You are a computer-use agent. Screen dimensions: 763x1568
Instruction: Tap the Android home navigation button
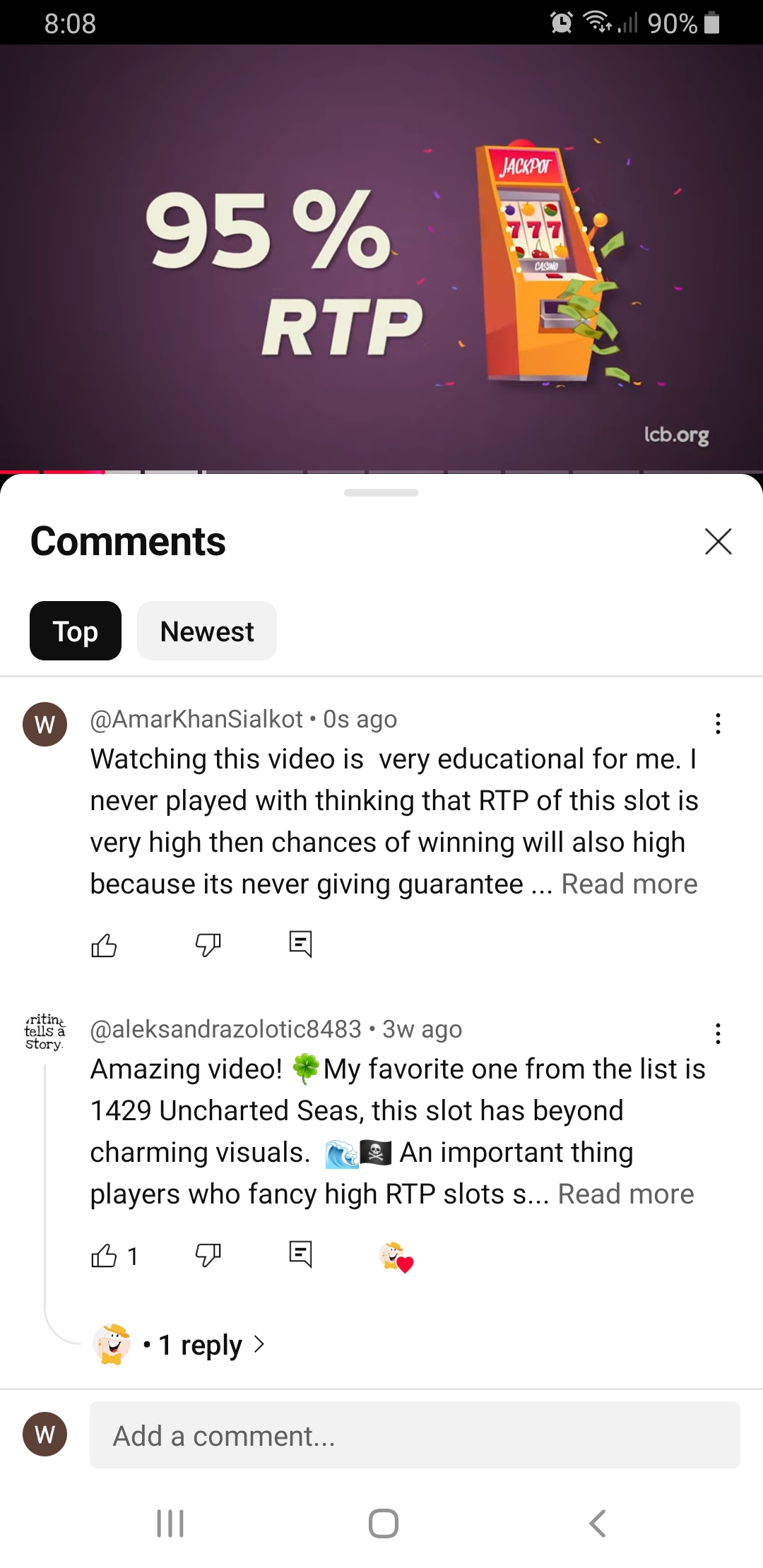tap(383, 1524)
